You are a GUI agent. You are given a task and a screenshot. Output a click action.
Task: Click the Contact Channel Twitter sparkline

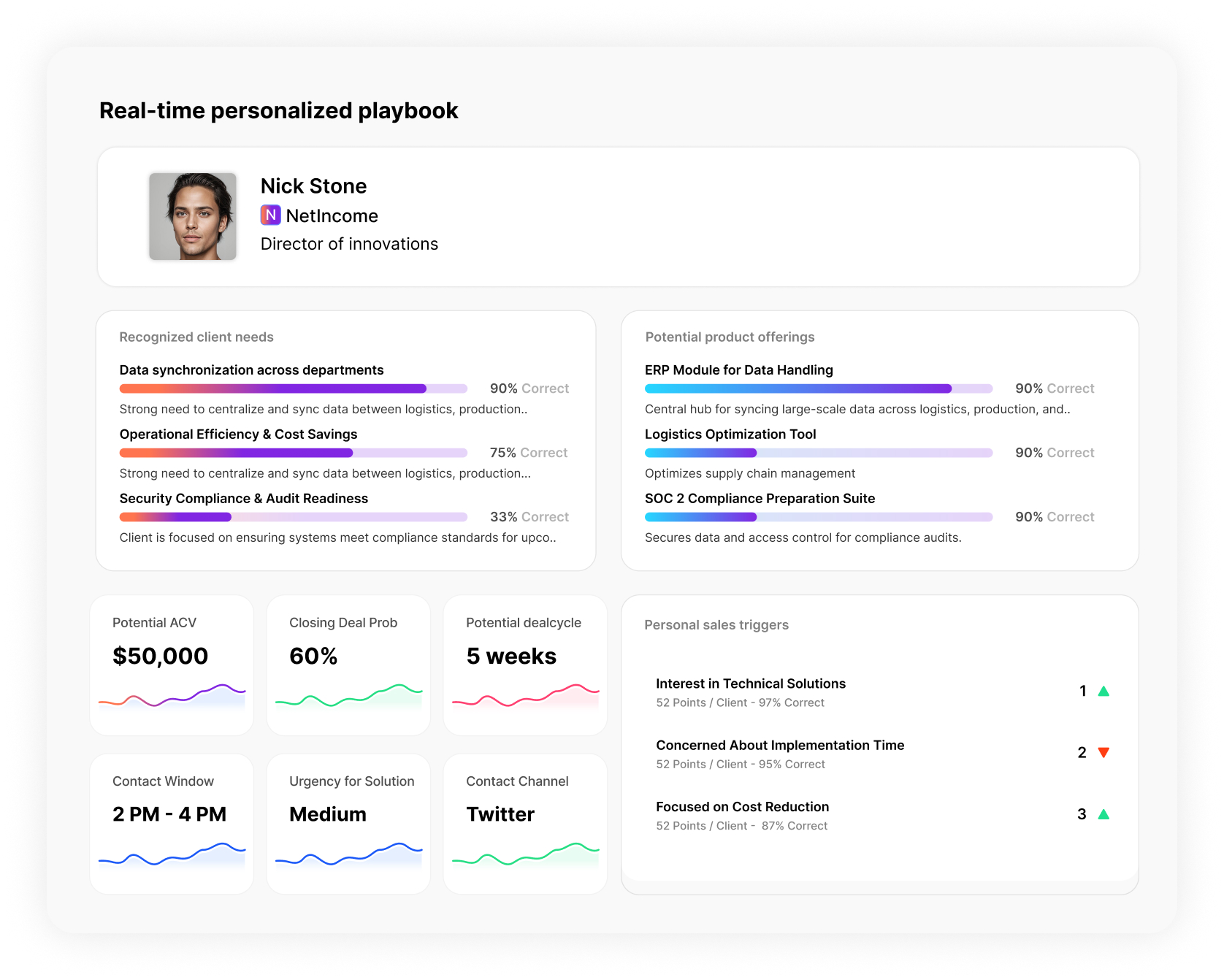coord(525,854)
